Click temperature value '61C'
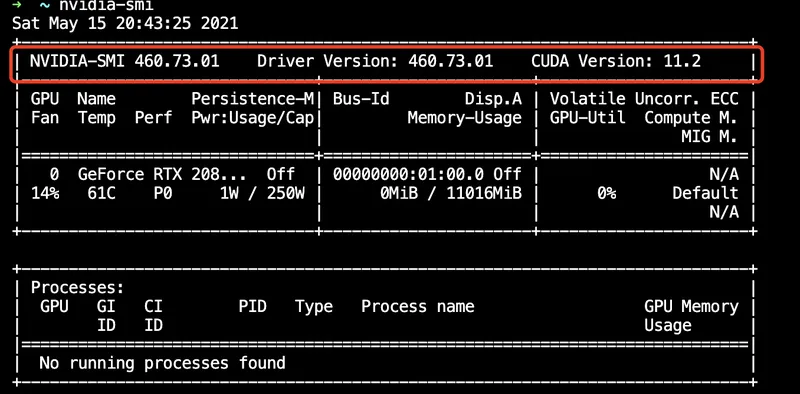800x394 pixels. [x=101, y=193]
